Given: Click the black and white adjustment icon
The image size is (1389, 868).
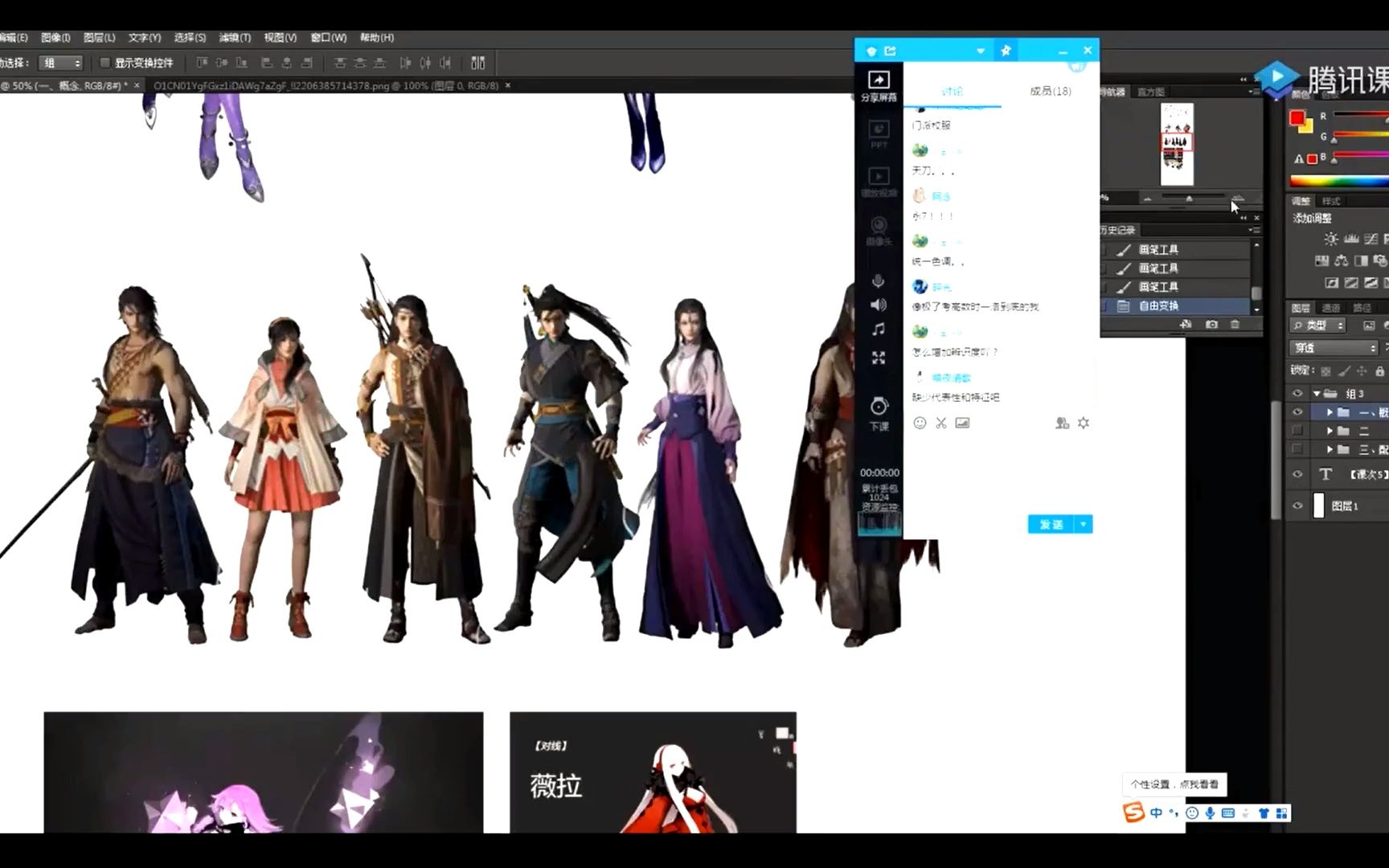Looking at the screenshot, I should [x=1361, y=260].
